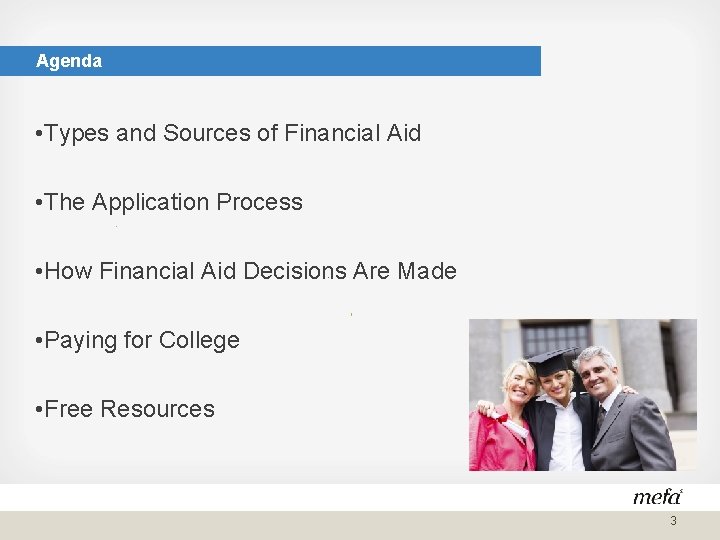Screen dimensions: 720x540
Task: Select the beige footer band
Action: [360, 525]
